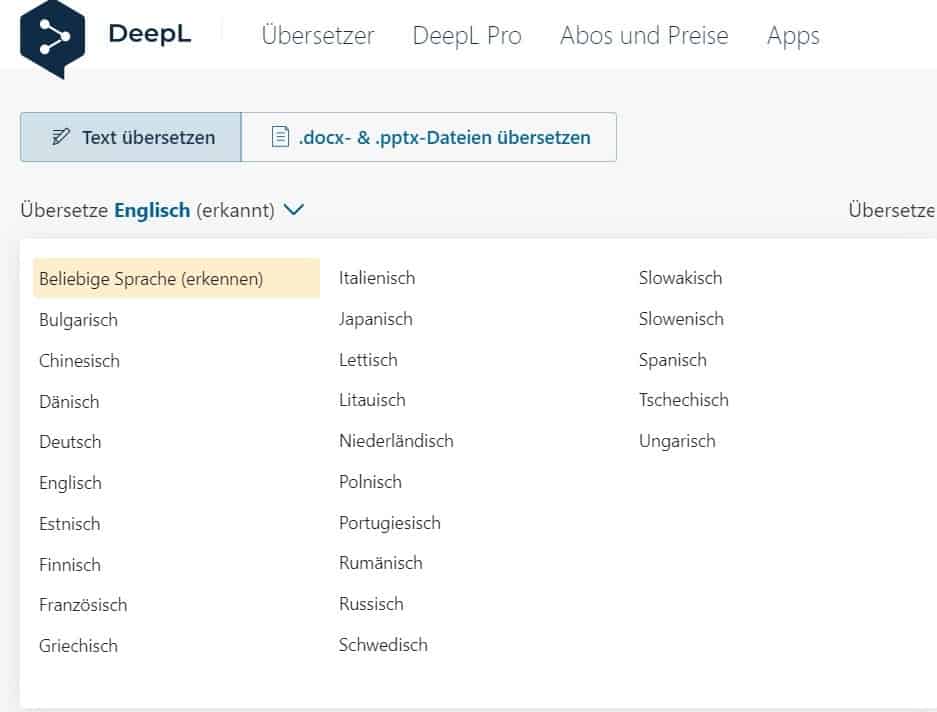Open the Übersetzer menu item
The width and height of the screenshot is (937, 712).
click(x=318, y=35)
